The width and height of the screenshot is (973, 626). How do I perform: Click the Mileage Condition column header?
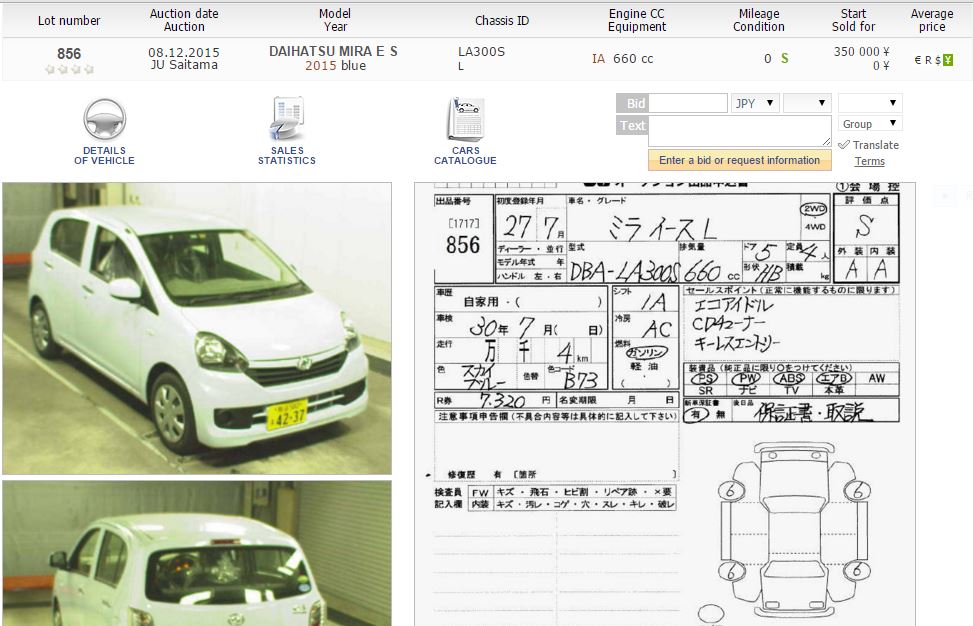click(759, 20)
